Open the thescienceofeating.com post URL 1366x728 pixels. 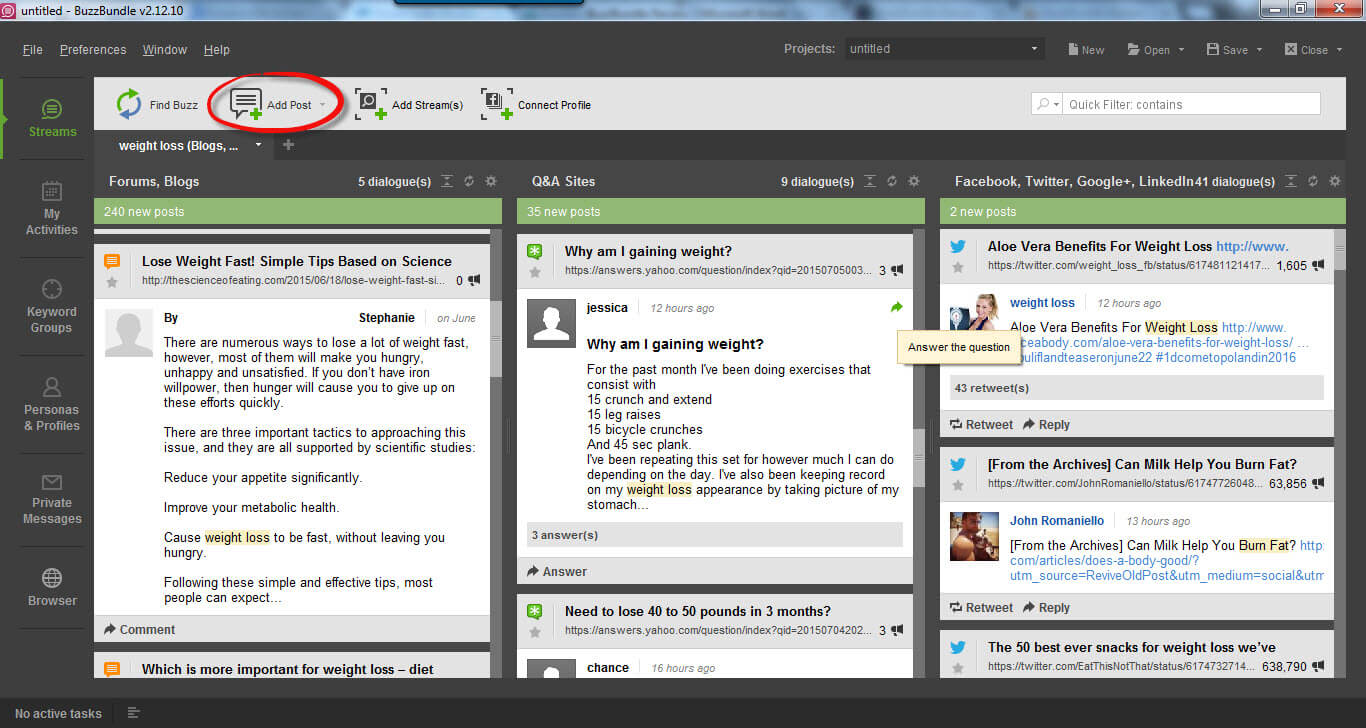pos(293,281)
